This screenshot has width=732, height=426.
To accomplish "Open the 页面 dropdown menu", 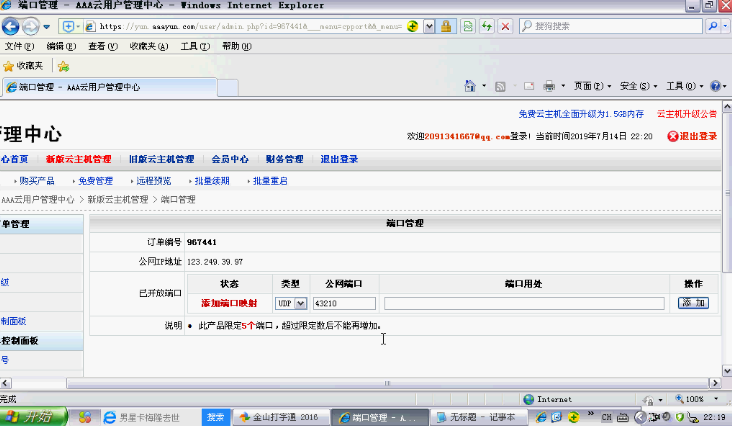I will tap(592, 86).
